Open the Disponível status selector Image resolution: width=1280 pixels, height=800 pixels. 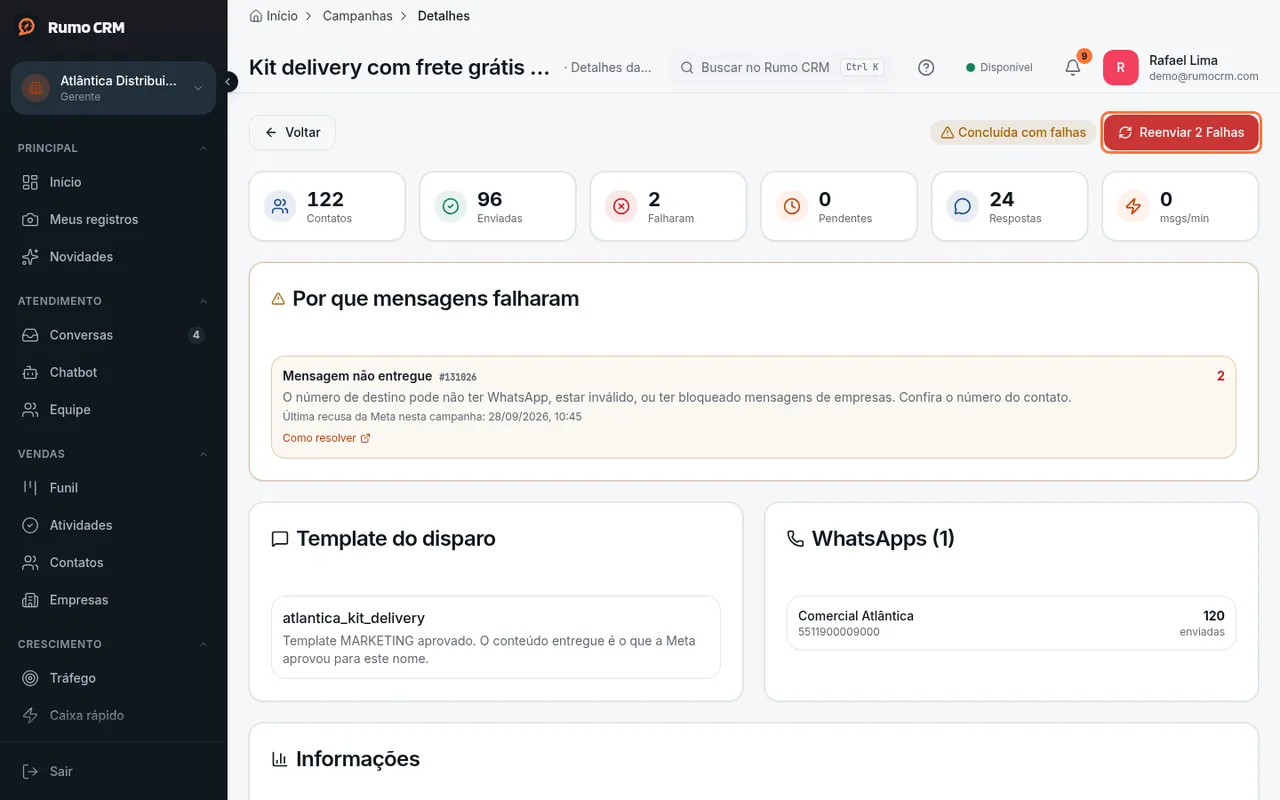pyautogui.click(x=999, y=67)
